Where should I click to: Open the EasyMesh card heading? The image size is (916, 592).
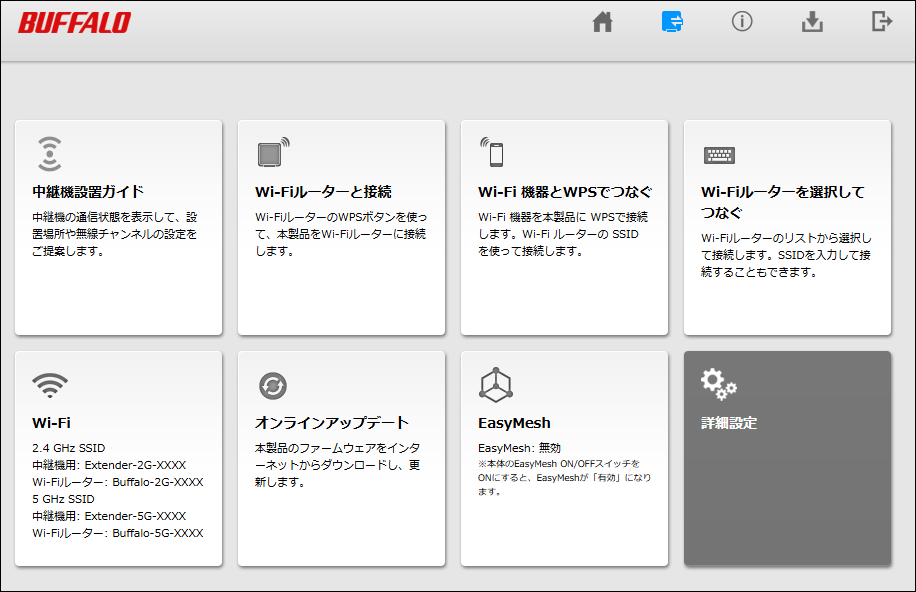[514, 423]
